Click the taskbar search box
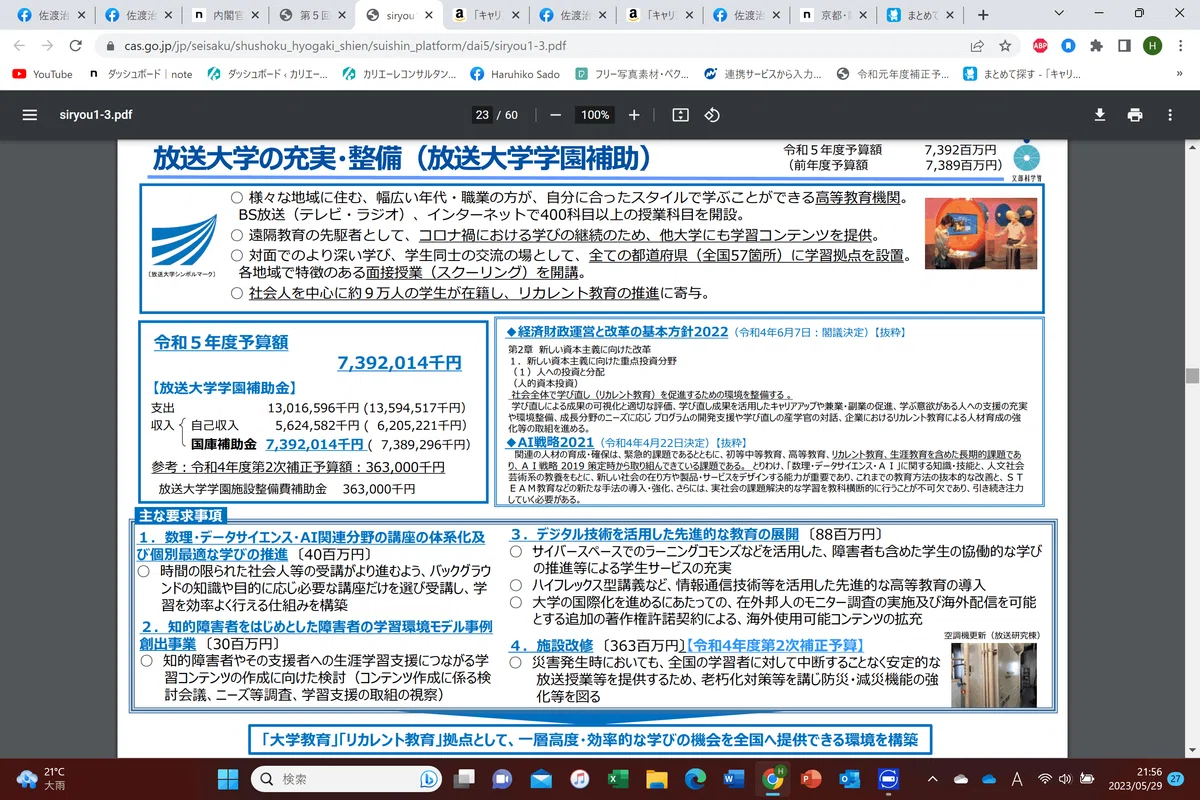Screen dimensions: 1200x800 [x=347, y=779]
